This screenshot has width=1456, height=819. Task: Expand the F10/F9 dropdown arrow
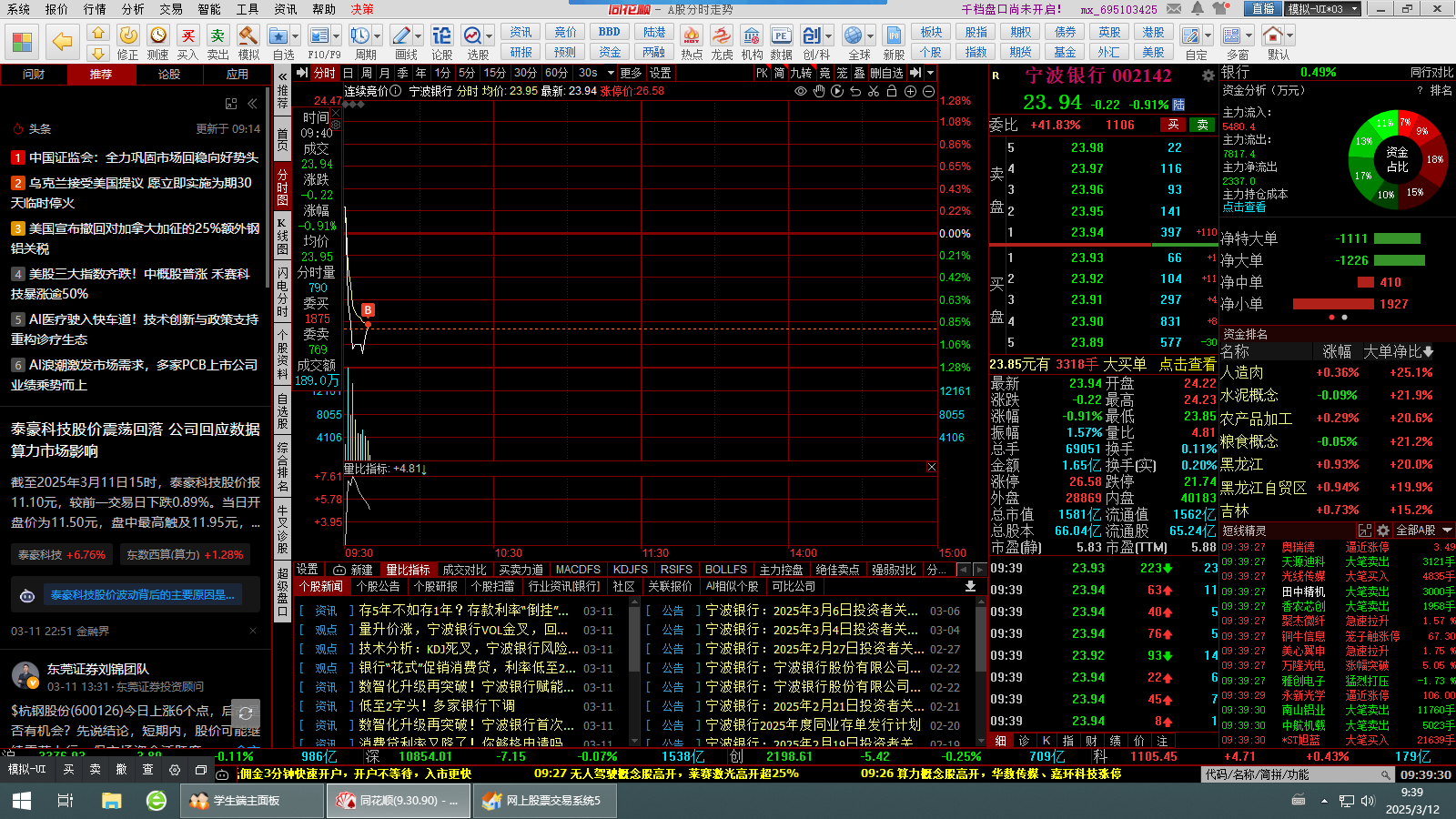click(336, 36)
